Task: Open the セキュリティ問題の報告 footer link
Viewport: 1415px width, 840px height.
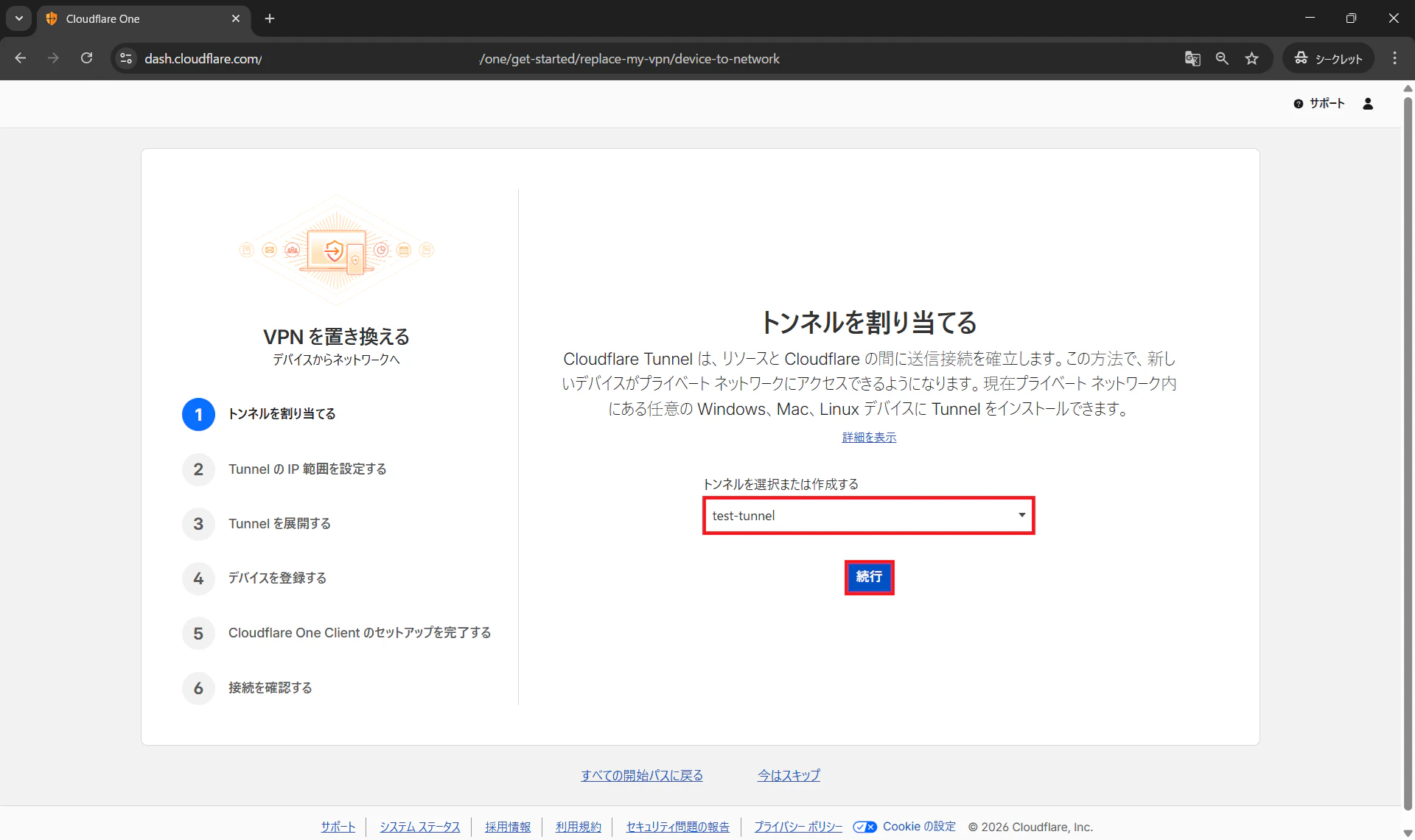Action: (678, 827)
